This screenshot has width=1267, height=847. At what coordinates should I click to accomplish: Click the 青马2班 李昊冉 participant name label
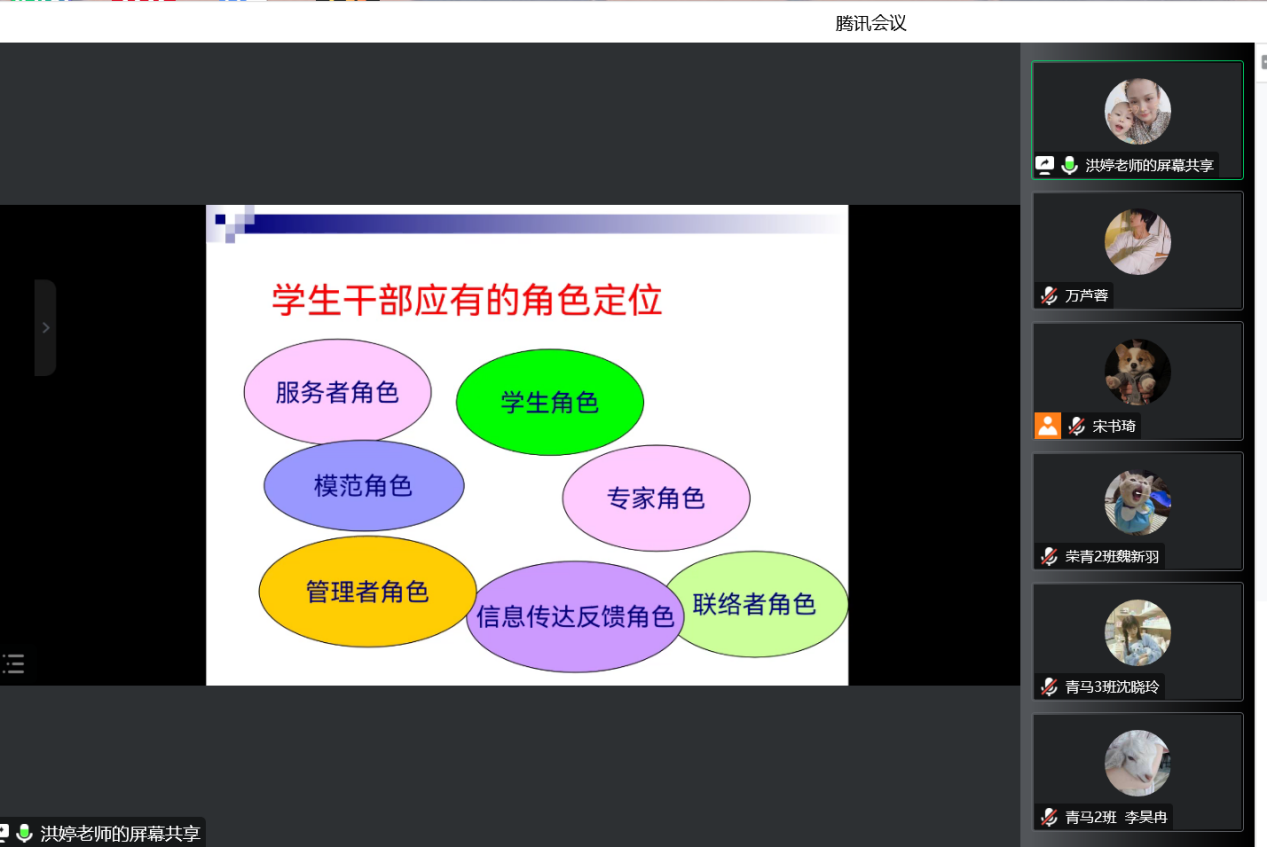tap(1115, 817)
